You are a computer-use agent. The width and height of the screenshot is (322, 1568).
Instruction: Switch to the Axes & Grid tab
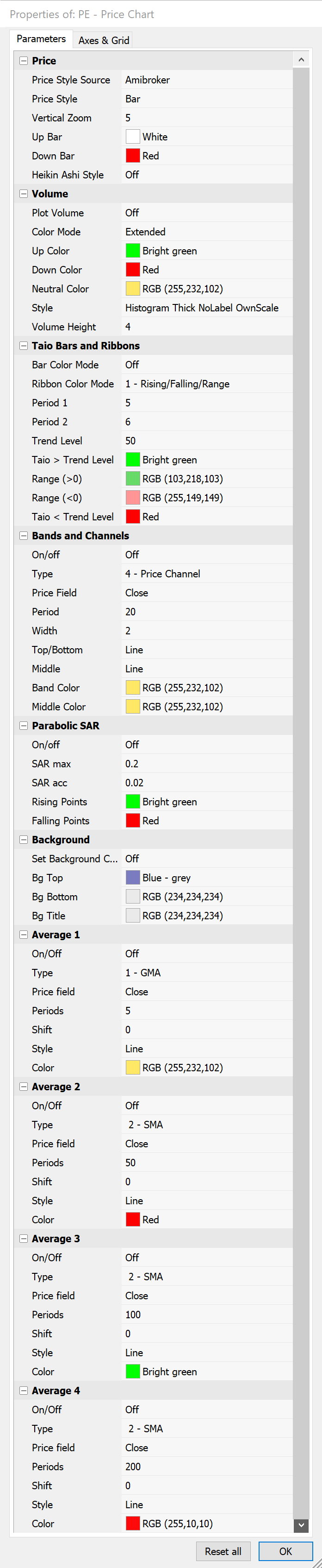(103, 40)
